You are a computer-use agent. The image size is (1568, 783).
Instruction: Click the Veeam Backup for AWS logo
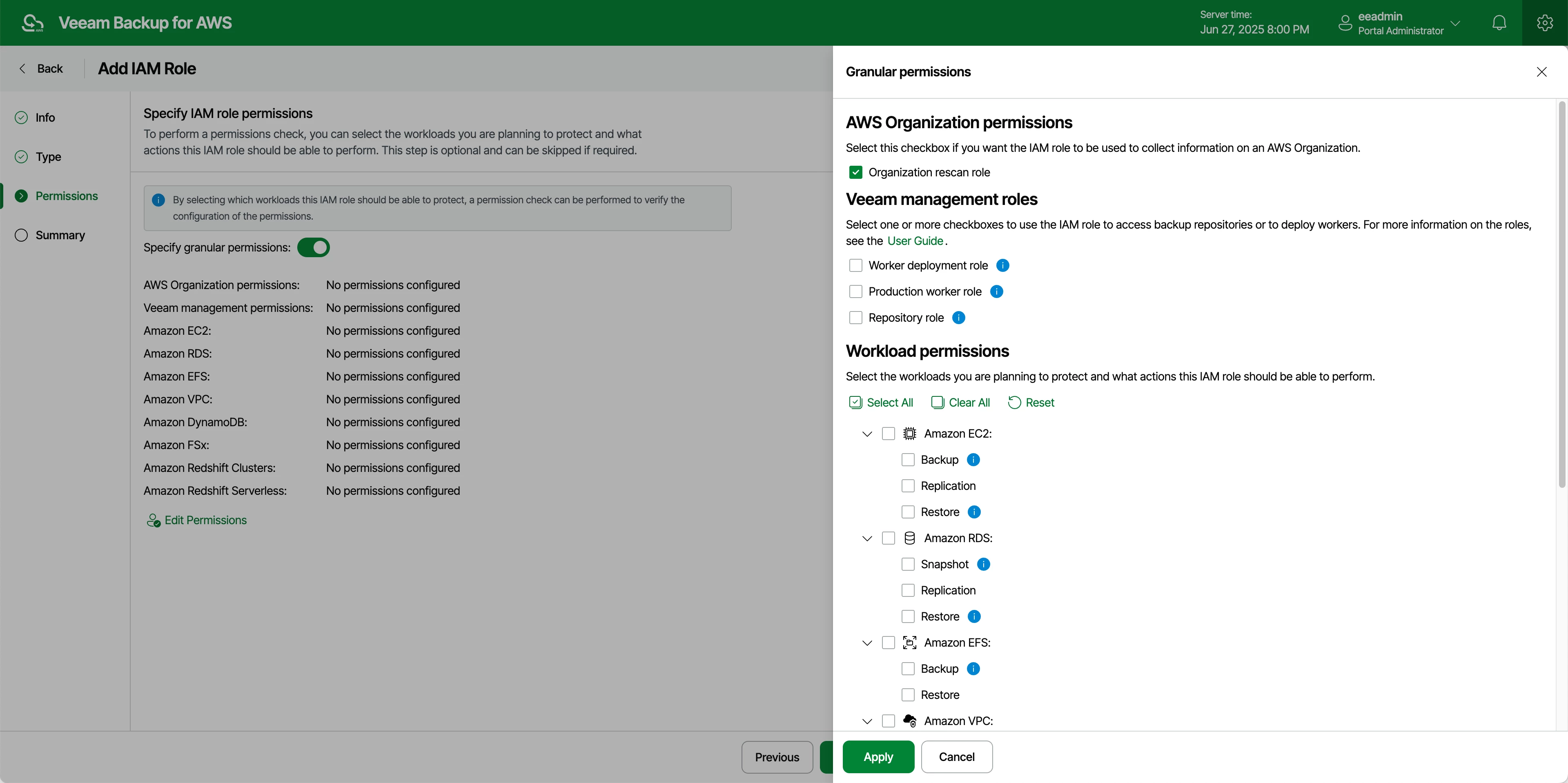33,23
